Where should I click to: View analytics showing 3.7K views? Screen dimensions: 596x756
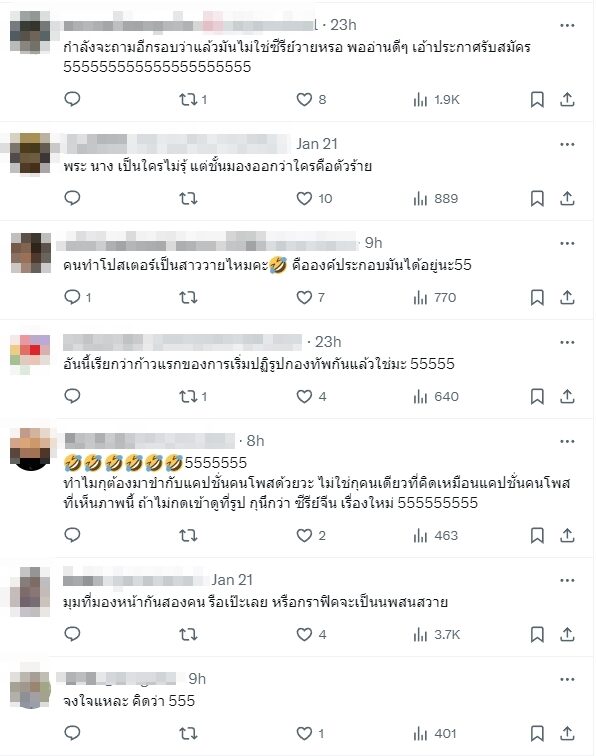click(x=437, y=634)
